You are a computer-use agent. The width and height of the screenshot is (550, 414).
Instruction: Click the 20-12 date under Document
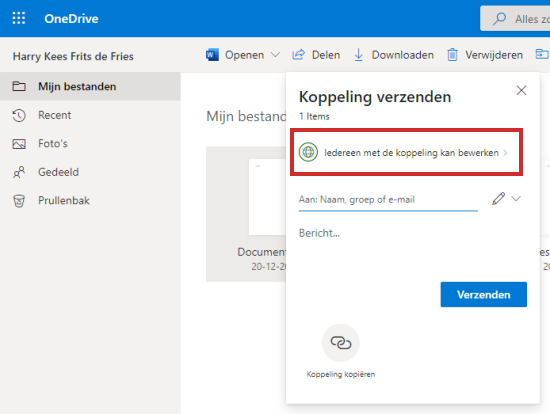[x=269, y=267]
